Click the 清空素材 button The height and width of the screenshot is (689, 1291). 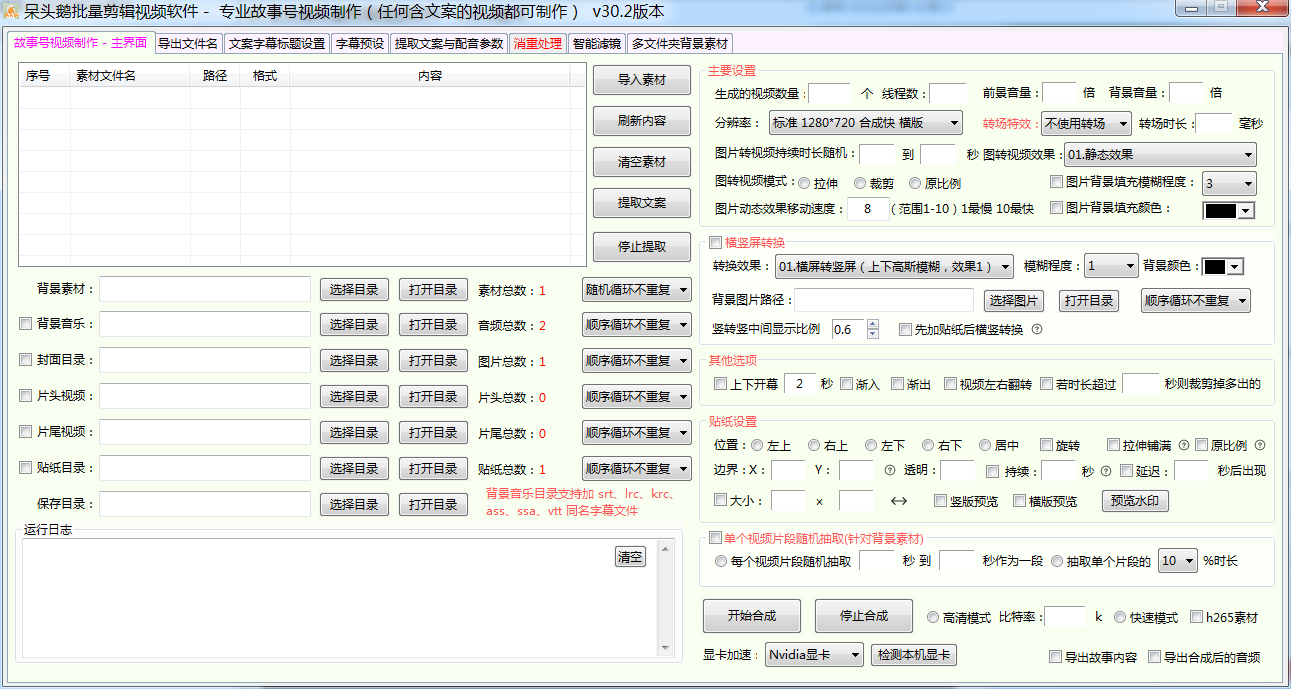pyautogui.click(x=642, y=161)
